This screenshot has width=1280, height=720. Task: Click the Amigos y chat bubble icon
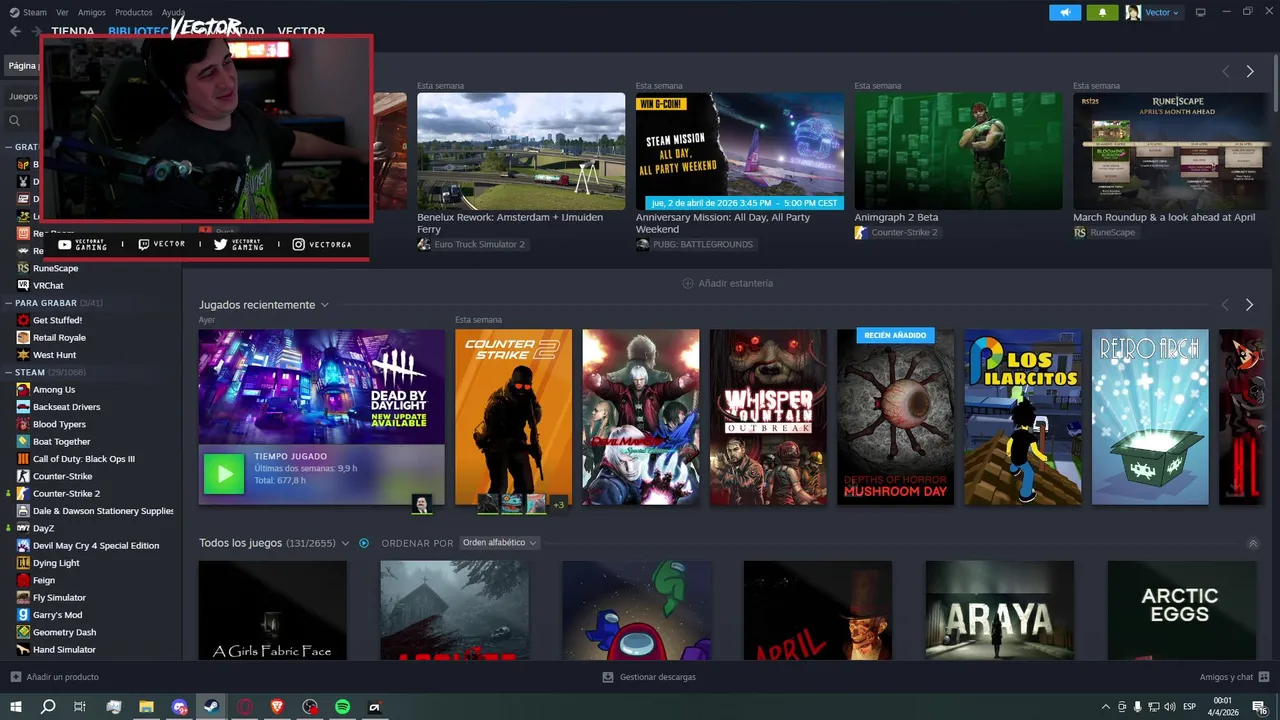click(1264, 677)
